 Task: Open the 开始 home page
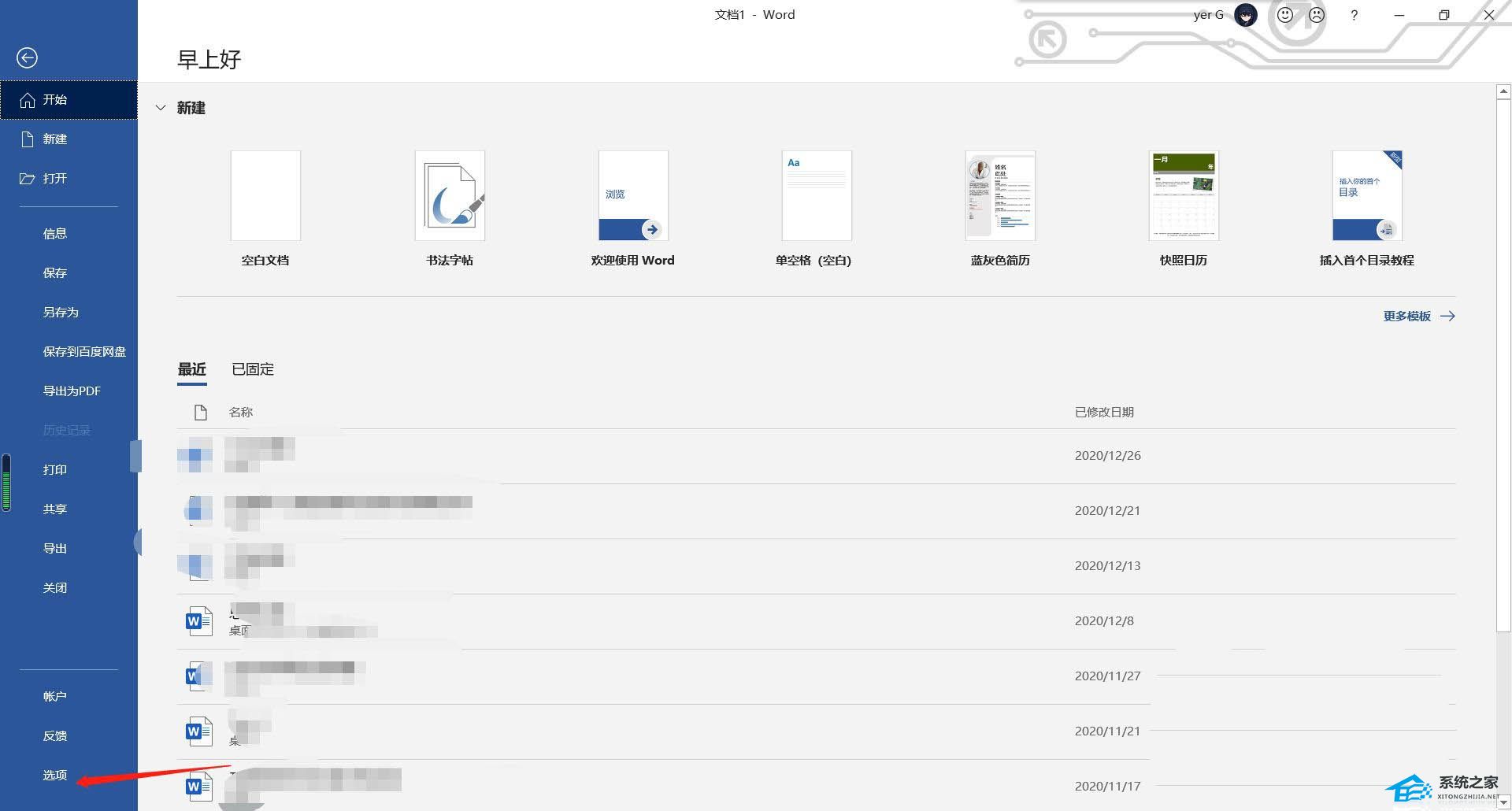69,100
